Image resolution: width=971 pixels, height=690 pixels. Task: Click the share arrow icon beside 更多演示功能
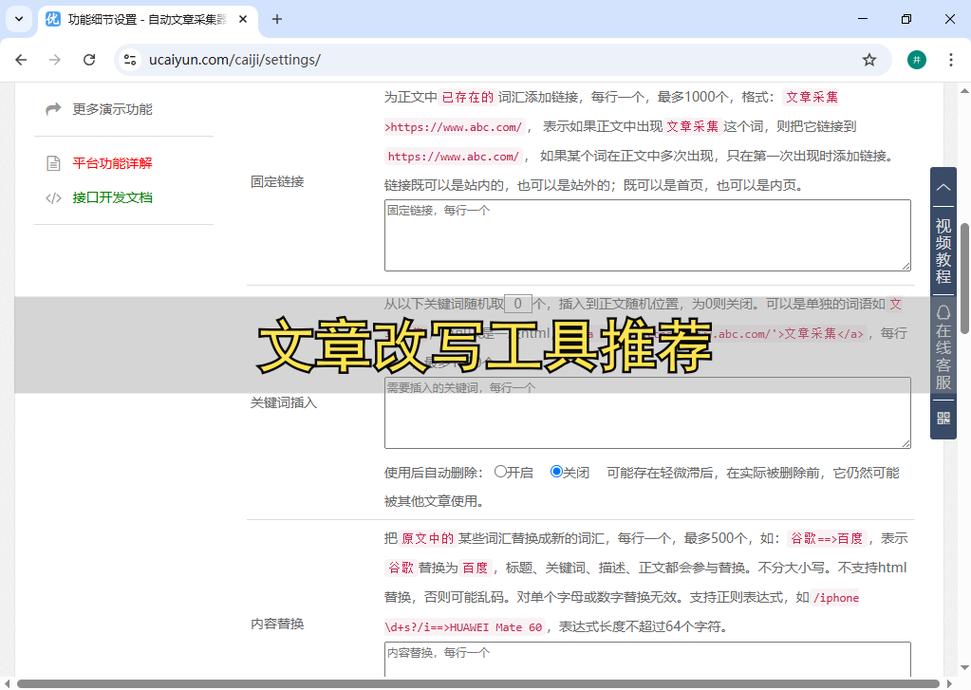click(53, 110)
